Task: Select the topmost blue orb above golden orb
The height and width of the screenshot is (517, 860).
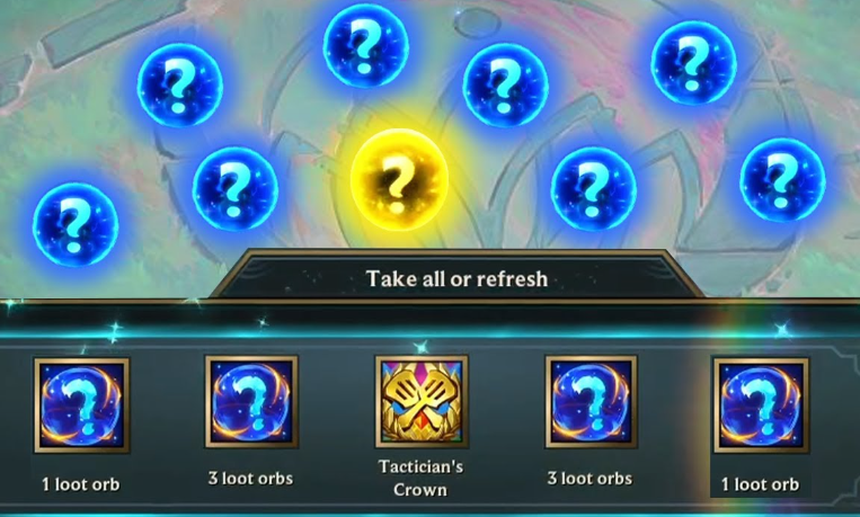Action: pos(366,46)
